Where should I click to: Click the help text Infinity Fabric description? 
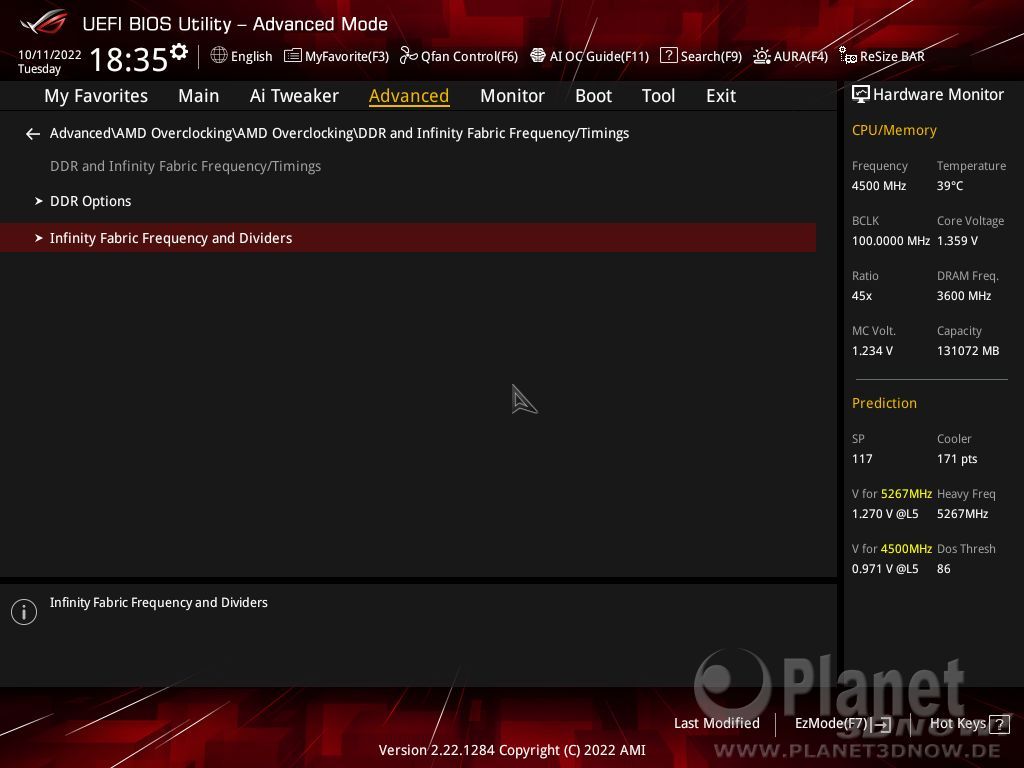click(x=159, y=603)
